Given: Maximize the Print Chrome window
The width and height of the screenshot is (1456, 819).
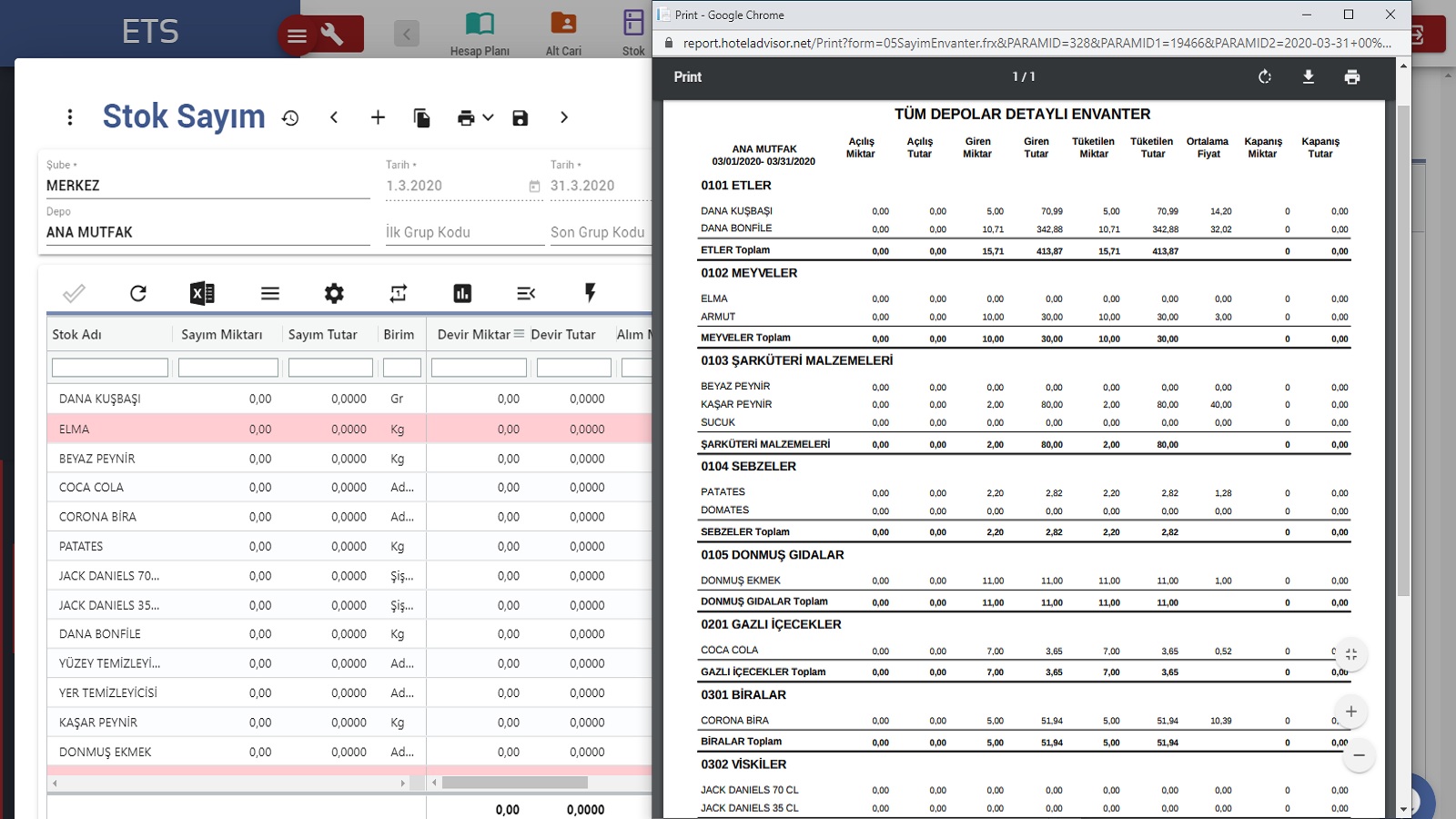Looking at the screenshot, I should [1349, 15].
